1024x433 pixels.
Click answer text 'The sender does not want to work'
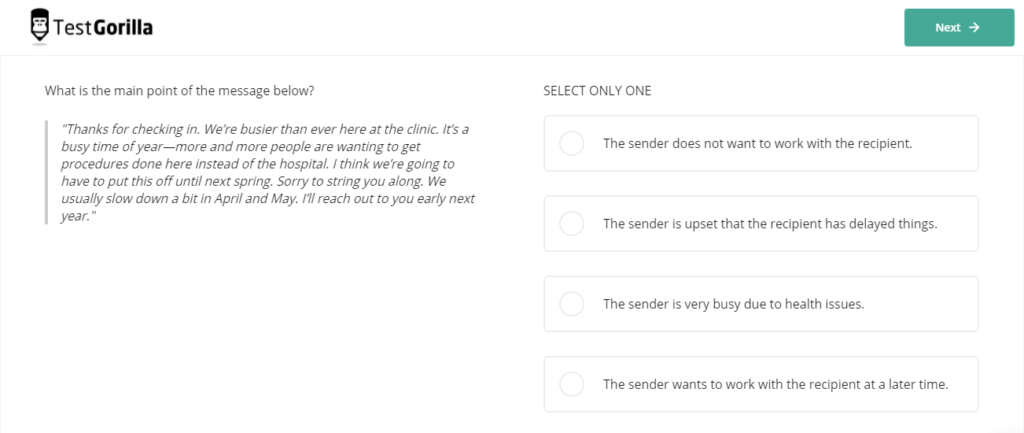758,143
